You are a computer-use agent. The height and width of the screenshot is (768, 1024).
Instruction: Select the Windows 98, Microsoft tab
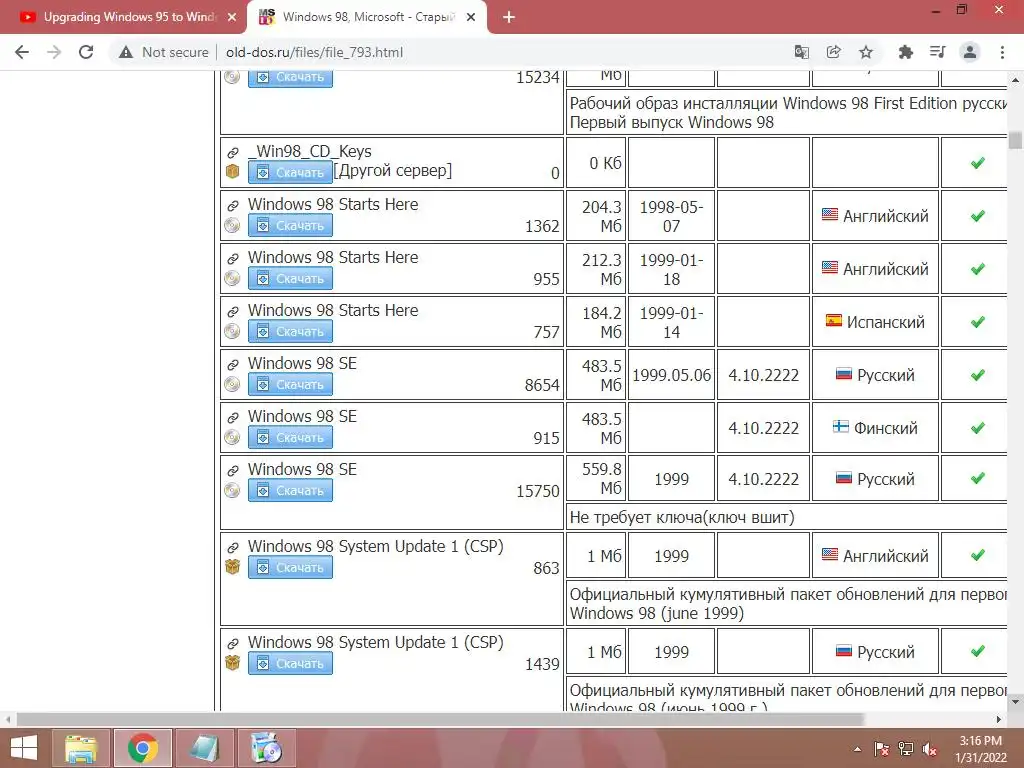[x=367, y=17]
